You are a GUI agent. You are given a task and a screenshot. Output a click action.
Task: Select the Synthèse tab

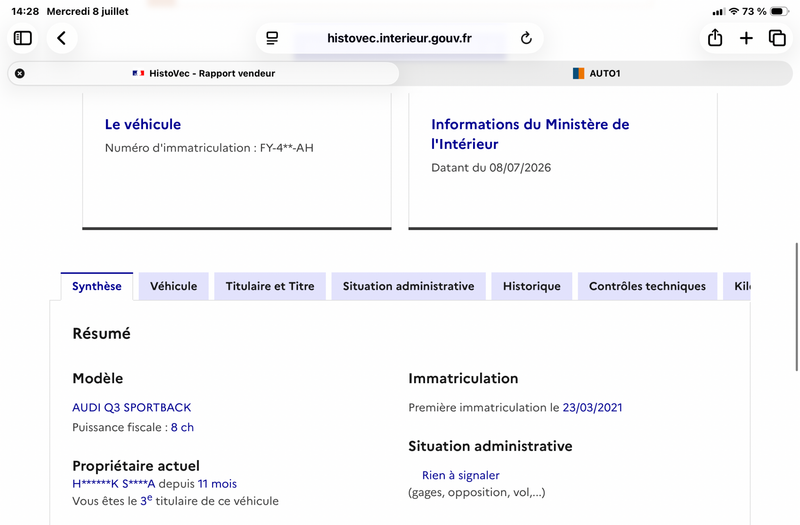coord(97,286)
